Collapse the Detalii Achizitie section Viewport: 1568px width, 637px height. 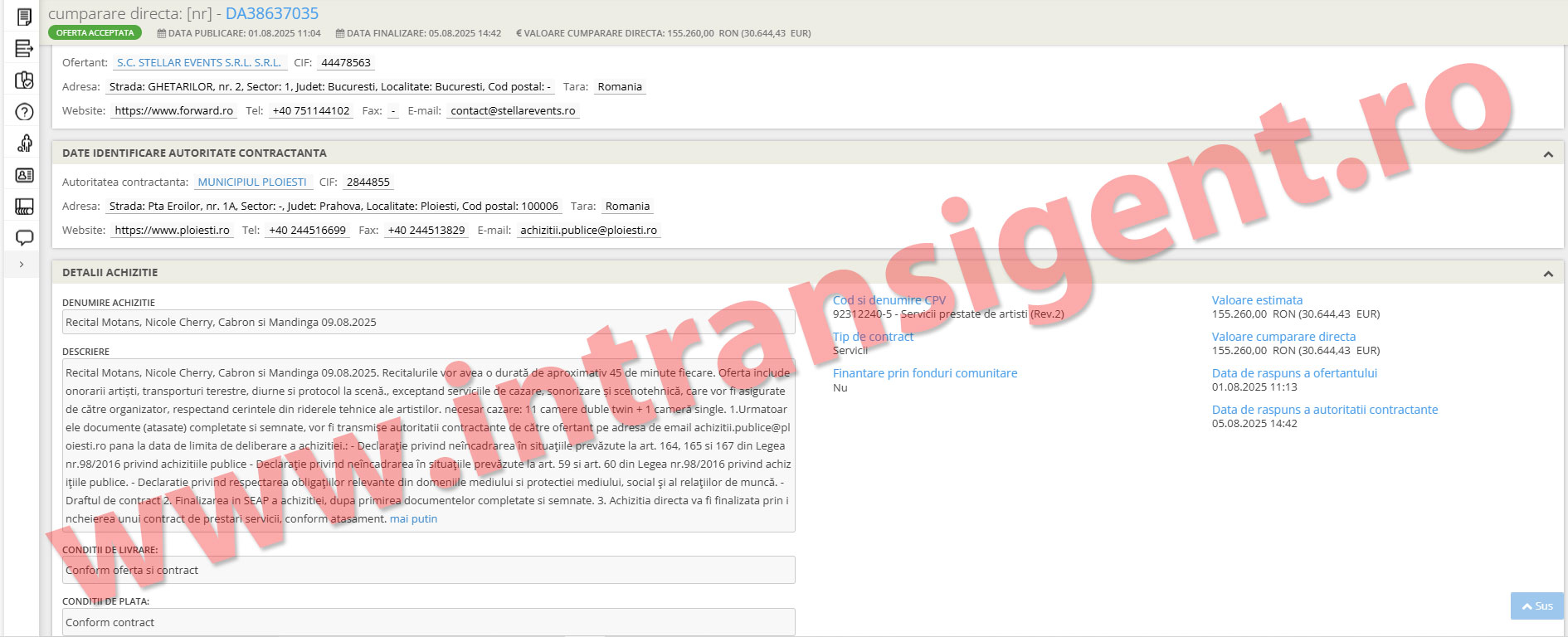pyautogui.click(x=1547, y=274)
